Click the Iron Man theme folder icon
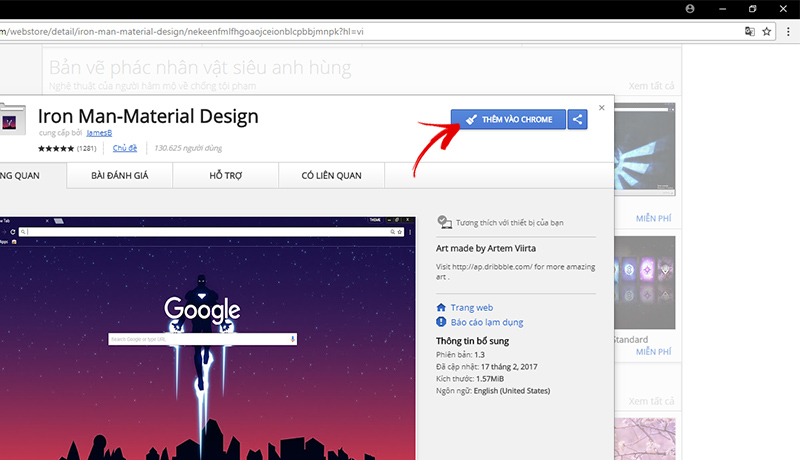The height and width of the screenshot is (460, 800). point(12,119)
